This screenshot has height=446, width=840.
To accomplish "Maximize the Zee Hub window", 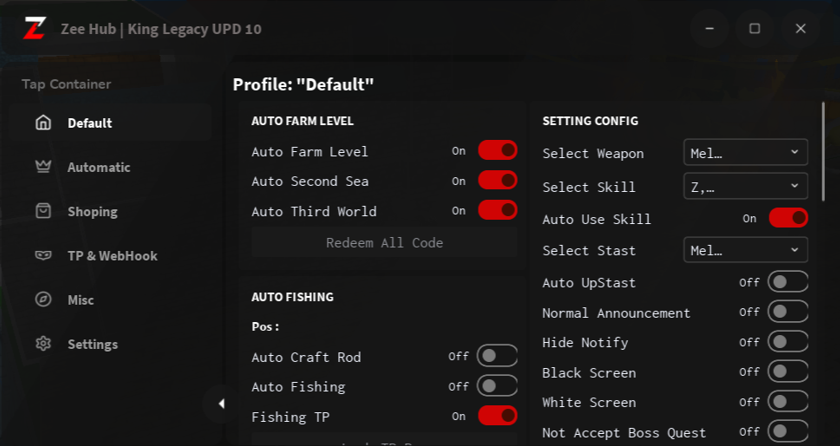I will point(755,29).
